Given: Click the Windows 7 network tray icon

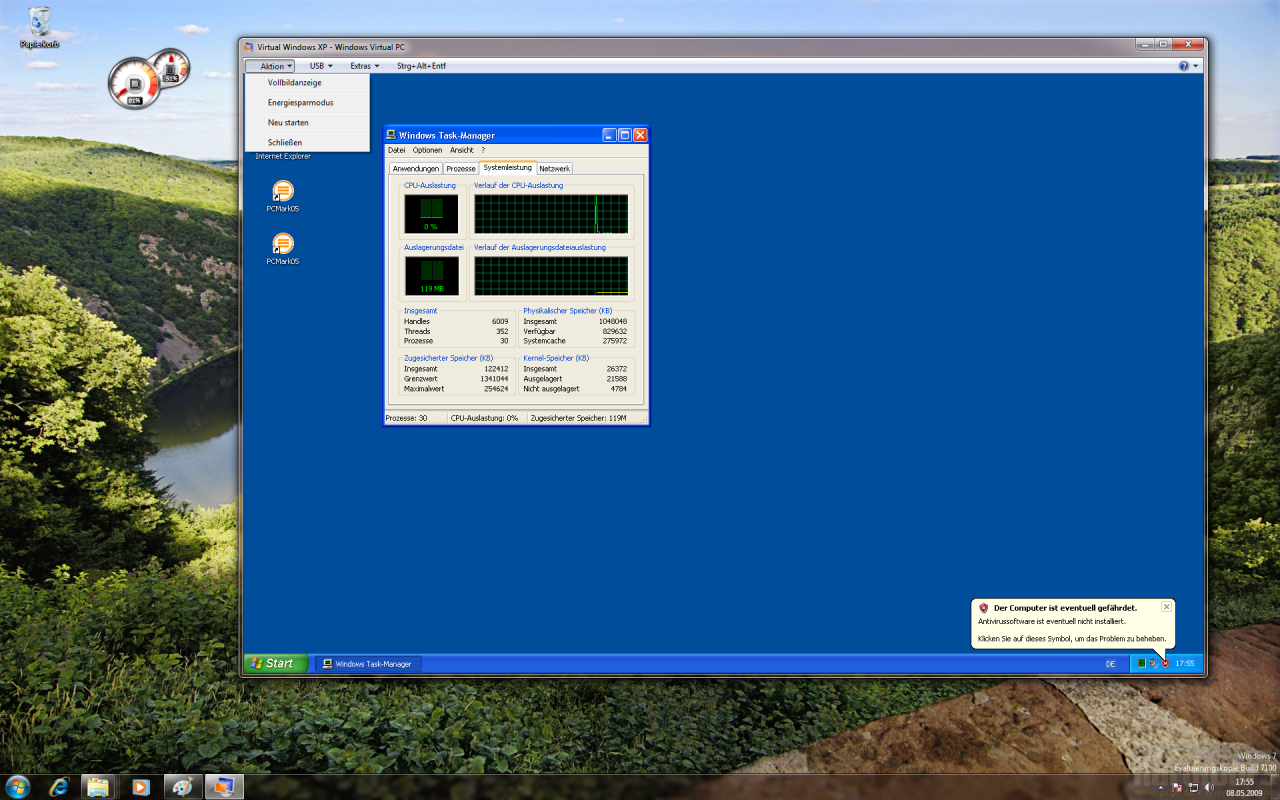Looking at the screenshot, I should (1193, 787).
